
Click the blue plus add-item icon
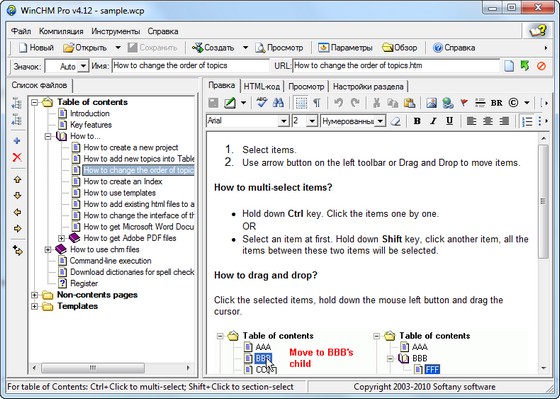pyautogui.click(x=17, y=141)
